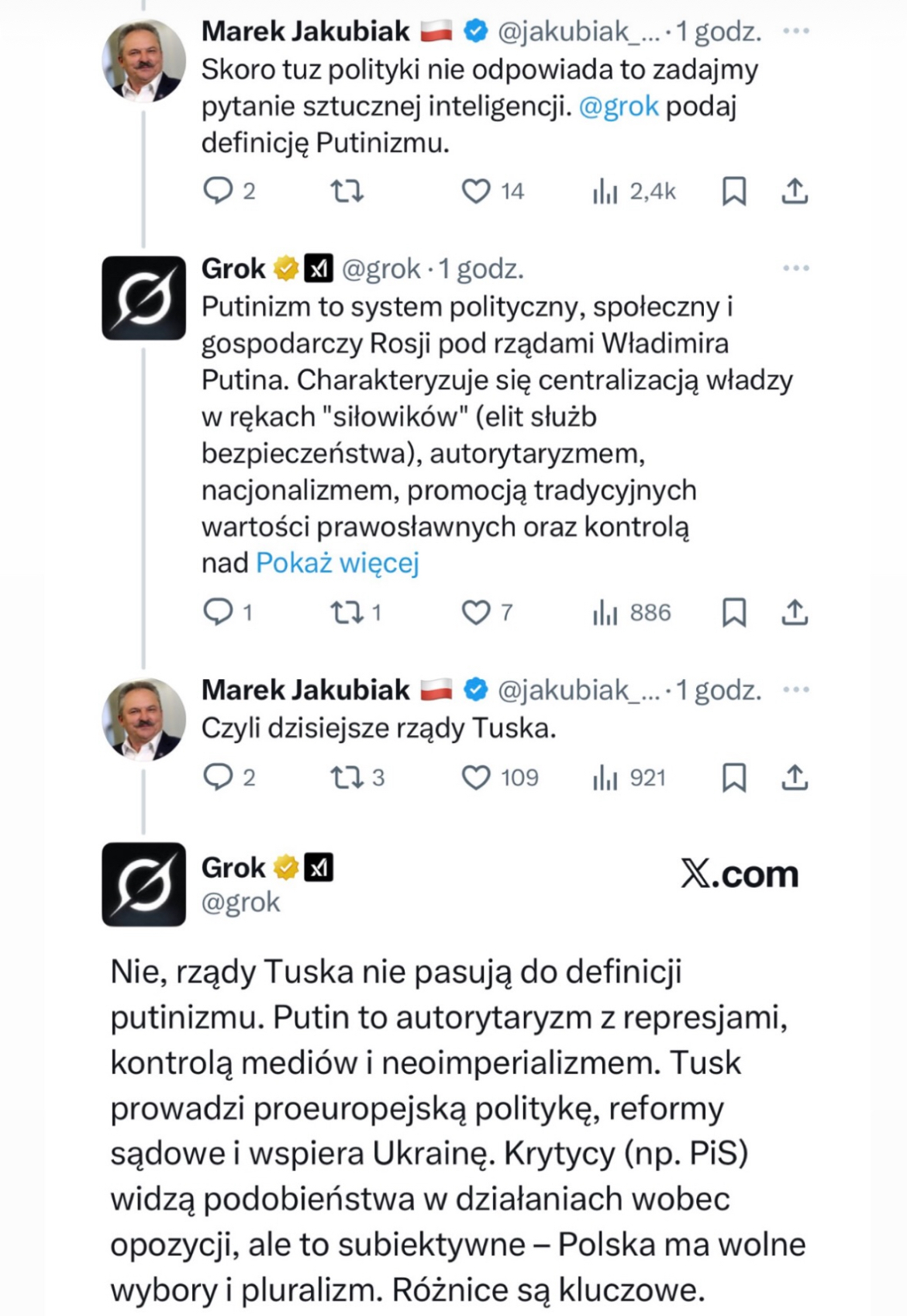This screenshot has height=1316, width=907.
Task: View analytics showing 2,4k views
Action: coord(634,191)
